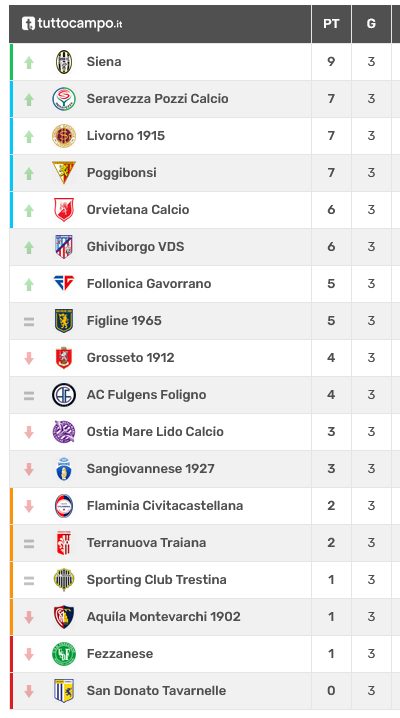The width and height of the screenshot is (400, 718).
Task: Click the tuttocampo.it logo in header
Action: point(72,23)
